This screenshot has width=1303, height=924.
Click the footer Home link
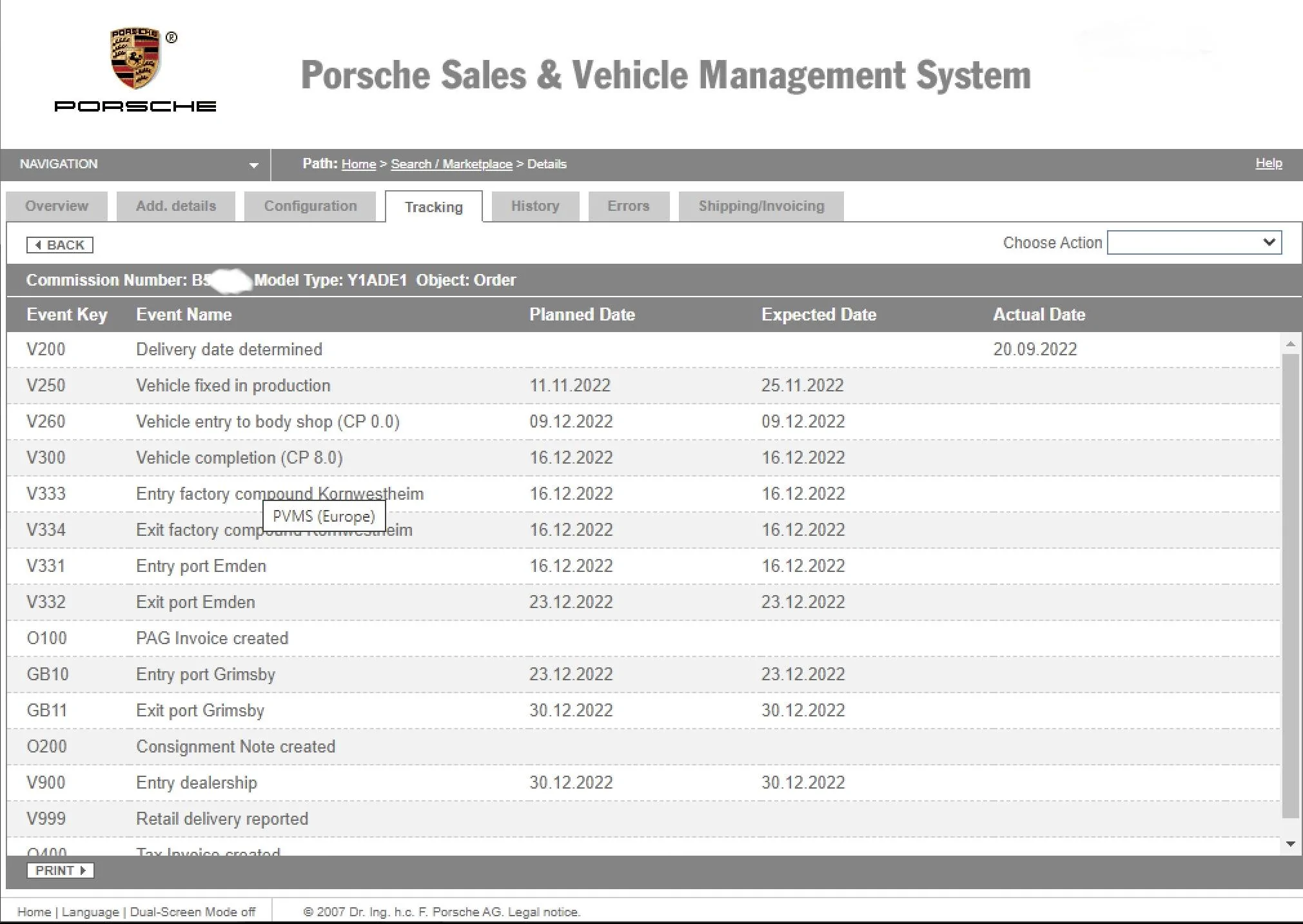(x=34, y=912)
